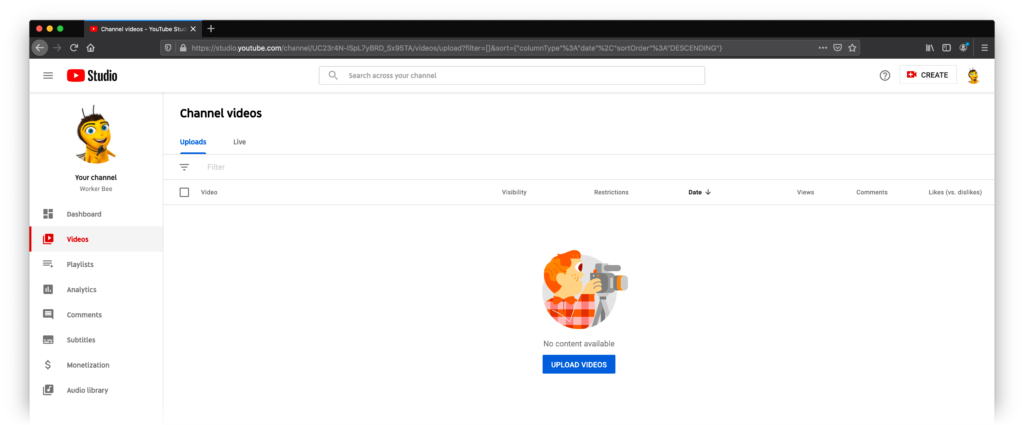Select the Uploads tab
The image size is (1024, 425).
tap(193, 142)
